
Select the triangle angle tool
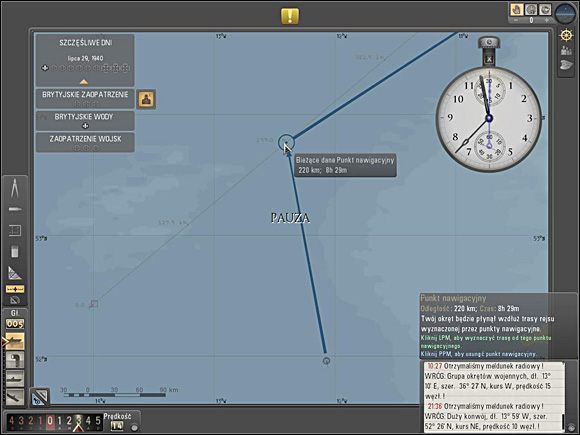pyautogui.click(x=14, y=273)
